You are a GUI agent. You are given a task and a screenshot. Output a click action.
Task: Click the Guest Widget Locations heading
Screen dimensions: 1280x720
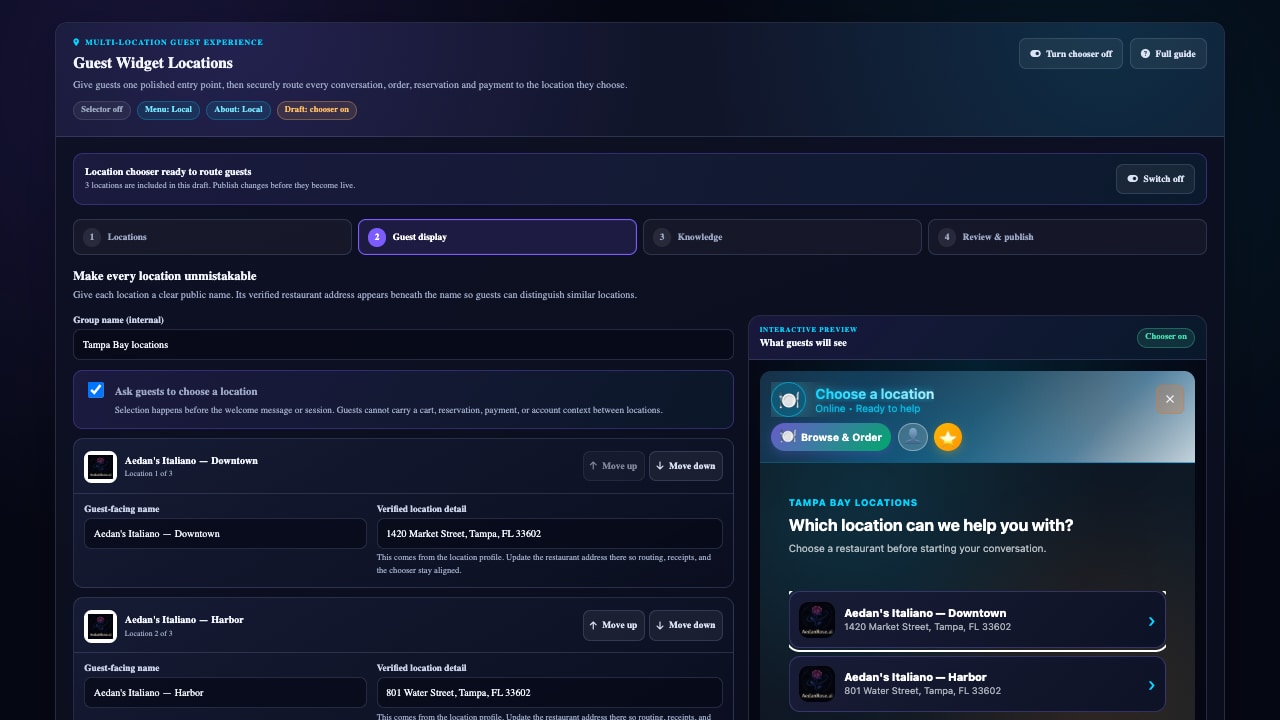pyautogui.click(x=153, y=63)
